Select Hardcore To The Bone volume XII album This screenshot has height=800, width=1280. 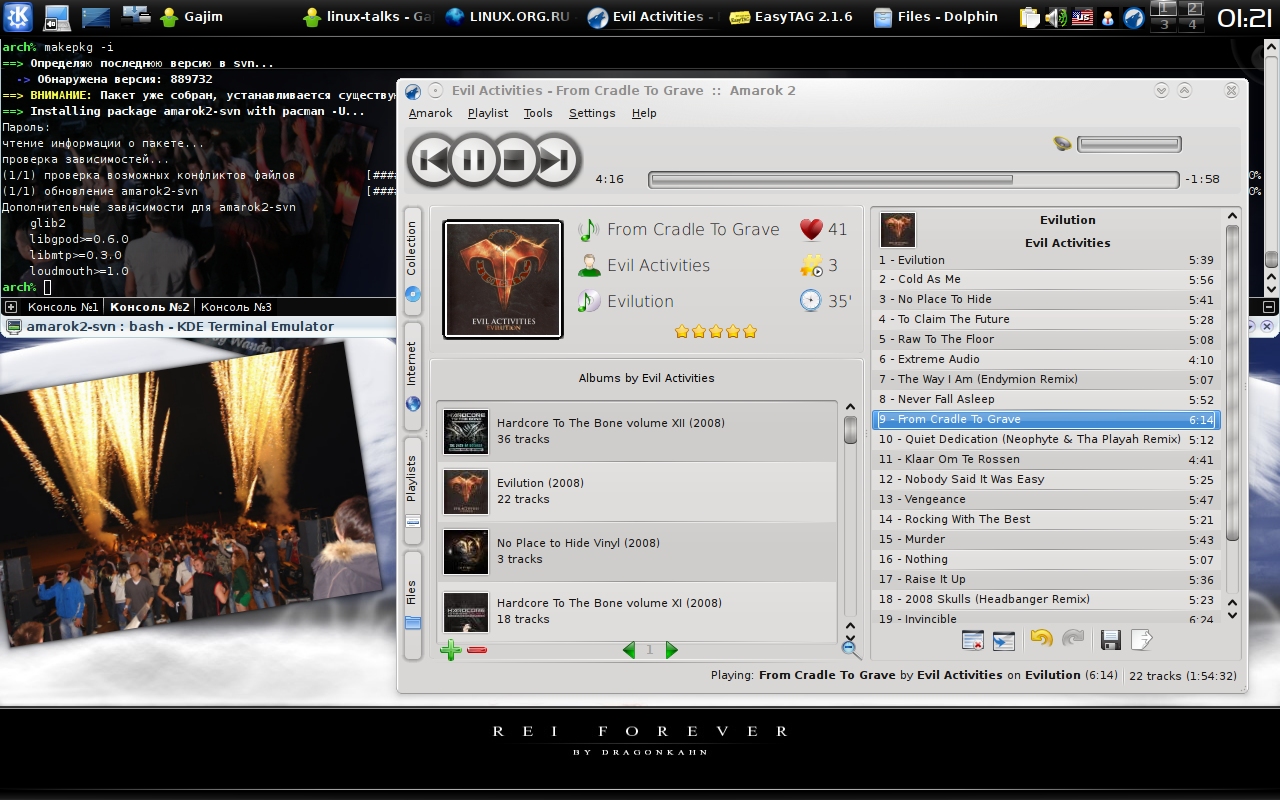point(637,431)
